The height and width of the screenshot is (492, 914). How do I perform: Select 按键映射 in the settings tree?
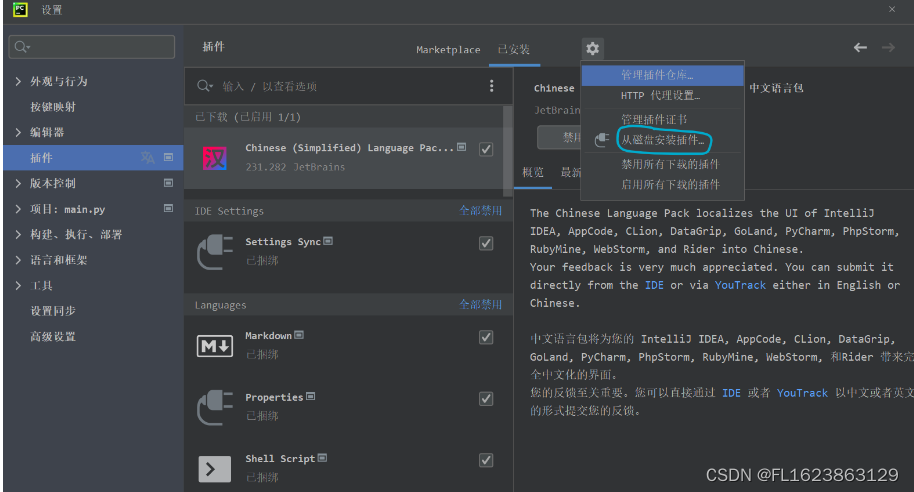[53, 107]
